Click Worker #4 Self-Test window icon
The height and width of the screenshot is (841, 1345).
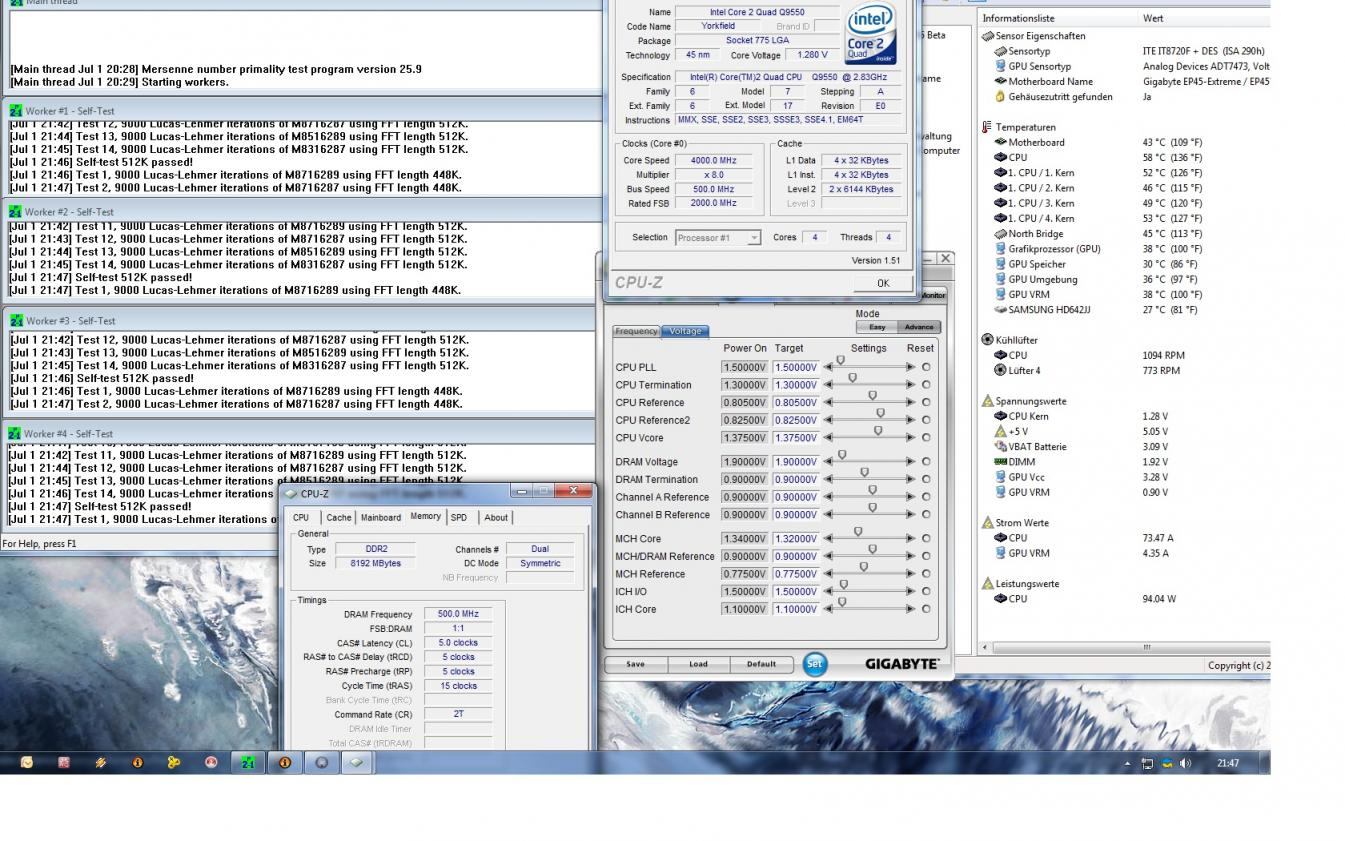[16, 434]
